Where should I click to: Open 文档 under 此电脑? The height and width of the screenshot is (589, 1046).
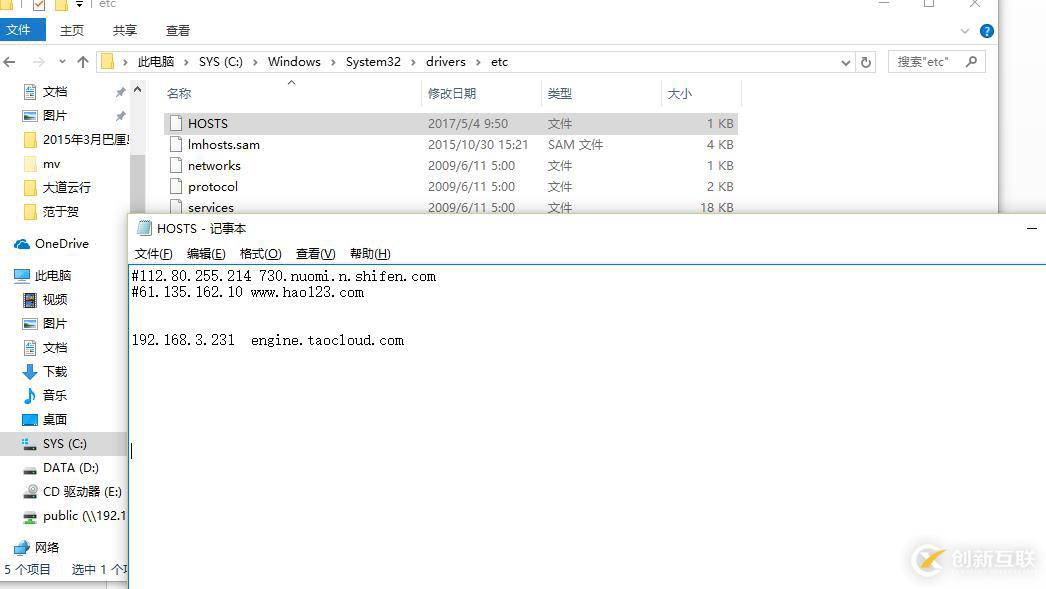(55, 348)
